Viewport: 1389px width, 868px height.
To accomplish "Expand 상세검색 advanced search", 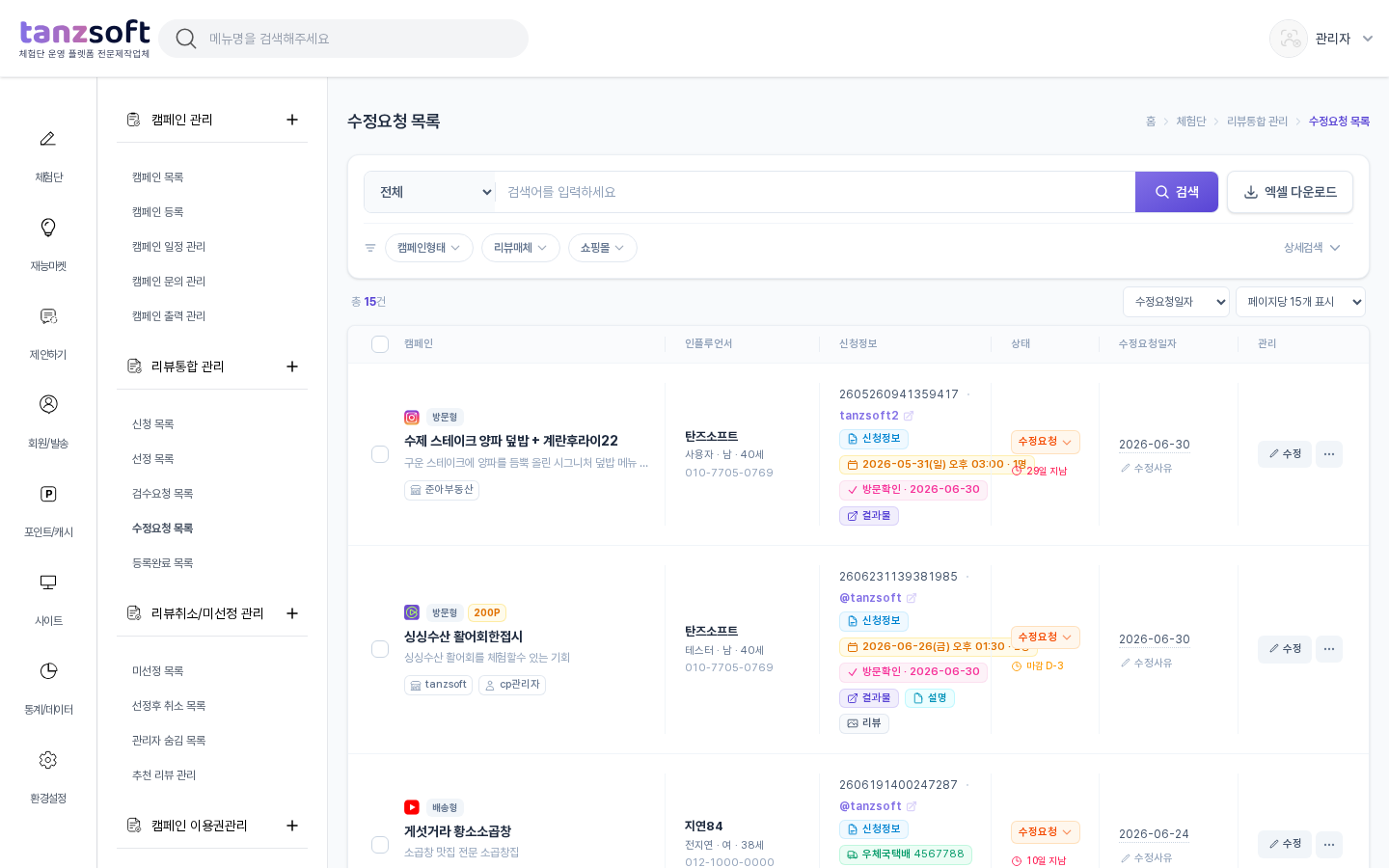I will click(1312, 248).
